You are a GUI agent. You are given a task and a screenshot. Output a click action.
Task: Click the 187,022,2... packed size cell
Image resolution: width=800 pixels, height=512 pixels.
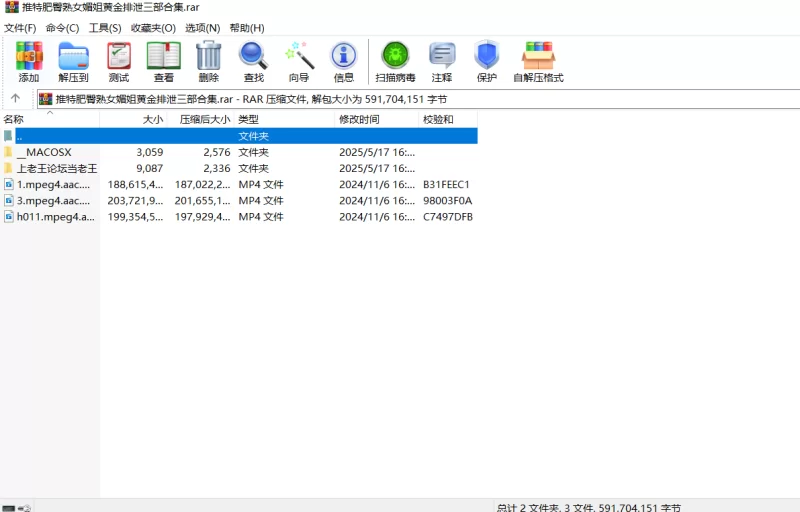(x=203, y=185)
